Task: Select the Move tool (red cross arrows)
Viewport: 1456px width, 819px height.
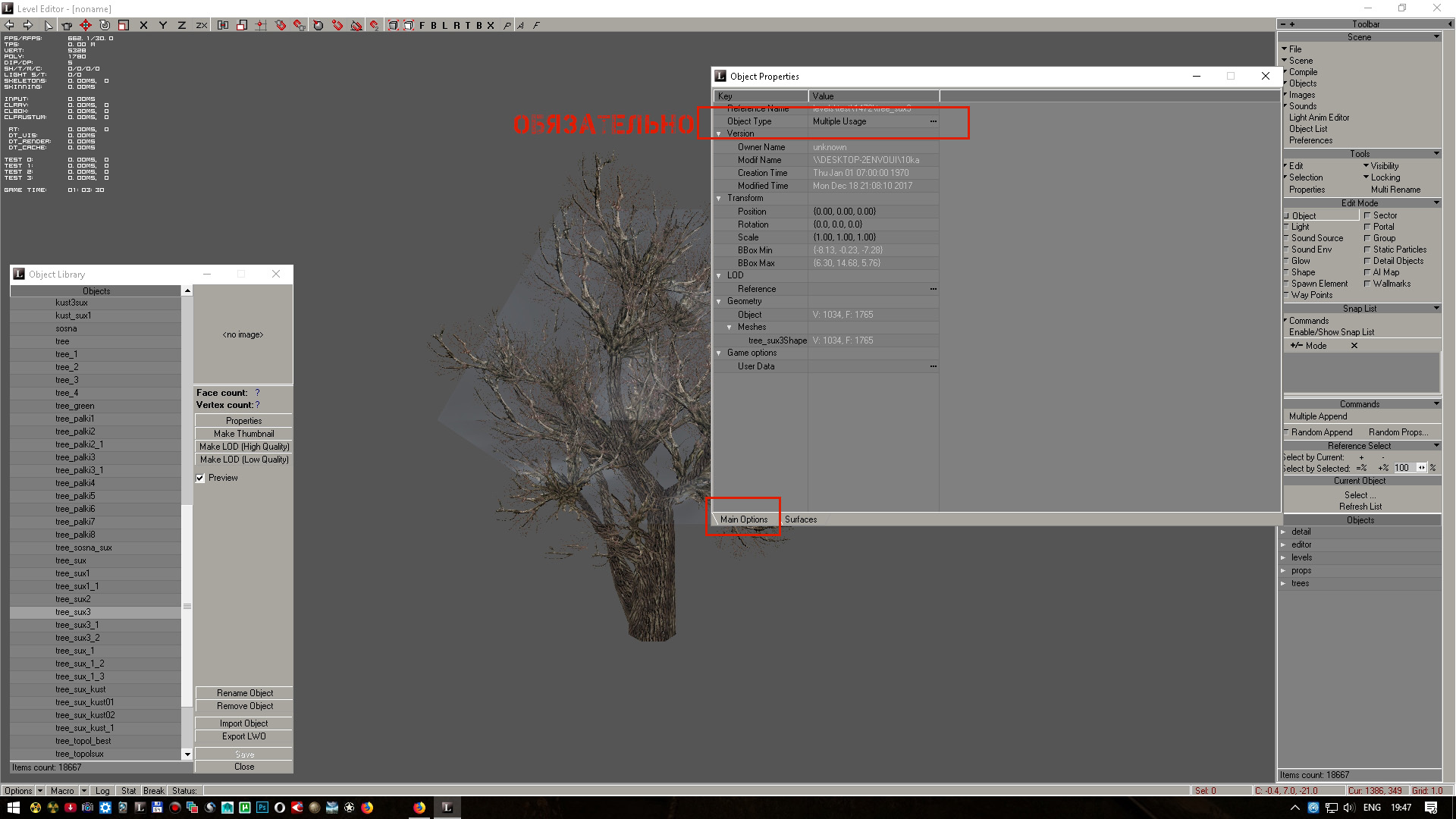Action: [86, 25]
